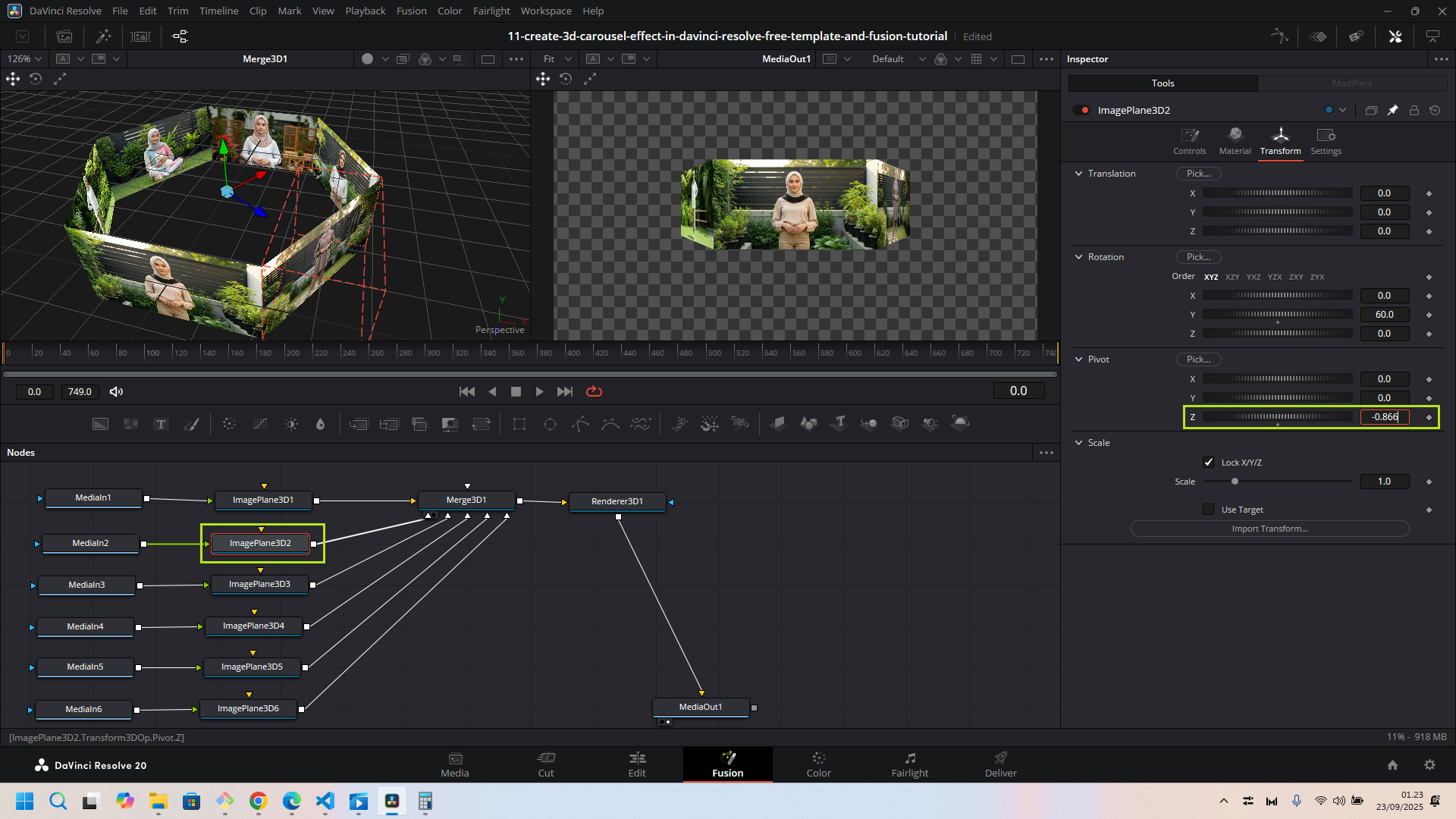Toggle Lock X/Y/Z checkbox
The height and width of the screenshot is (819, 1456).
coord(1209,463)
